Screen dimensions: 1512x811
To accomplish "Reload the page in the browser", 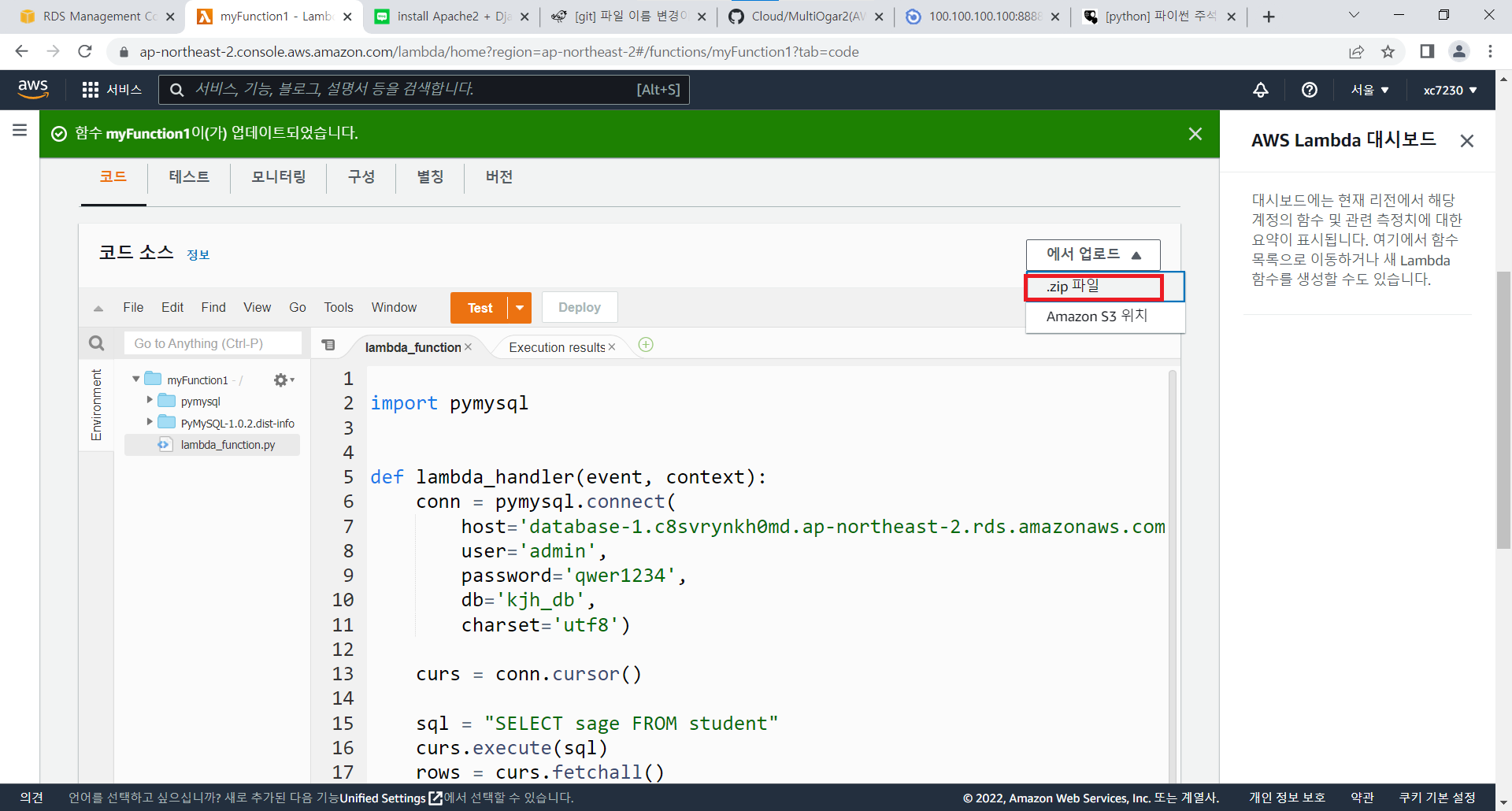I will (x=85, y=52).
